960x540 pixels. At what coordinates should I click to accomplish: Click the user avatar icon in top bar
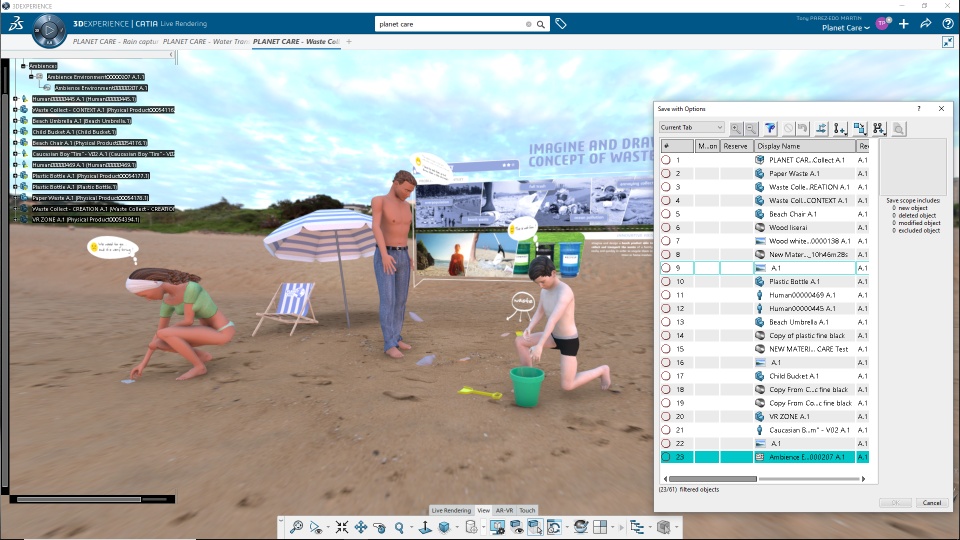pyautogui.click(x=882, y=24)
